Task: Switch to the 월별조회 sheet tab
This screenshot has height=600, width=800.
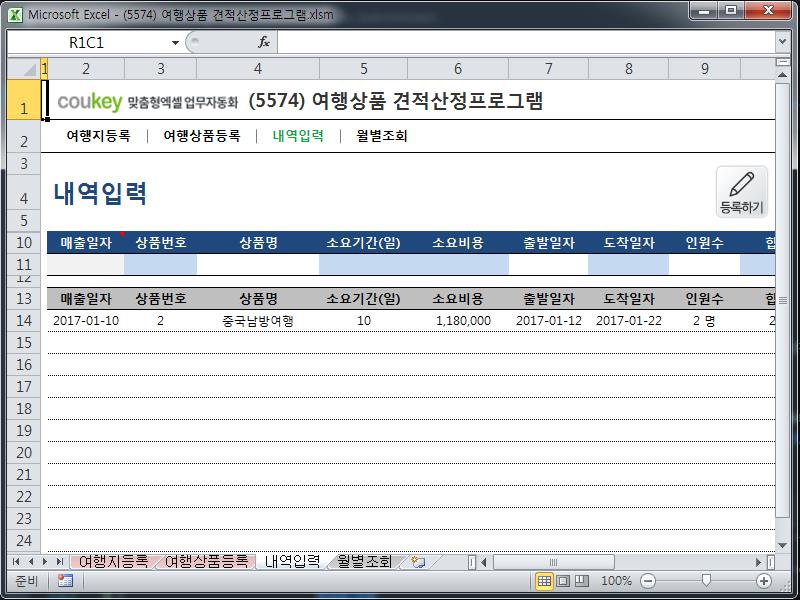Action: click(364, 562)
